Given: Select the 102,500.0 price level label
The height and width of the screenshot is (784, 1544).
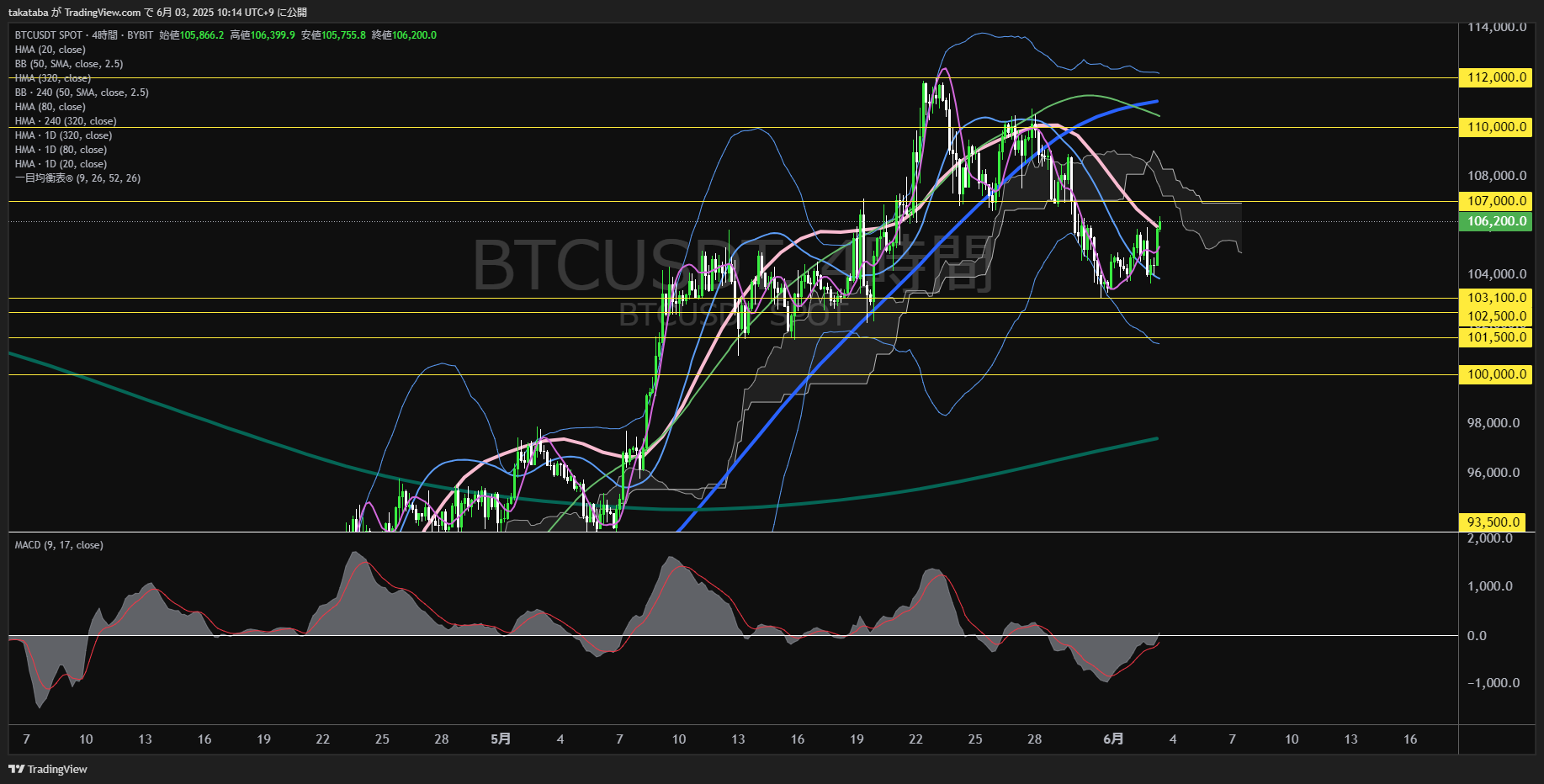Looking at the screenshot, I should tap(1496, 316).
